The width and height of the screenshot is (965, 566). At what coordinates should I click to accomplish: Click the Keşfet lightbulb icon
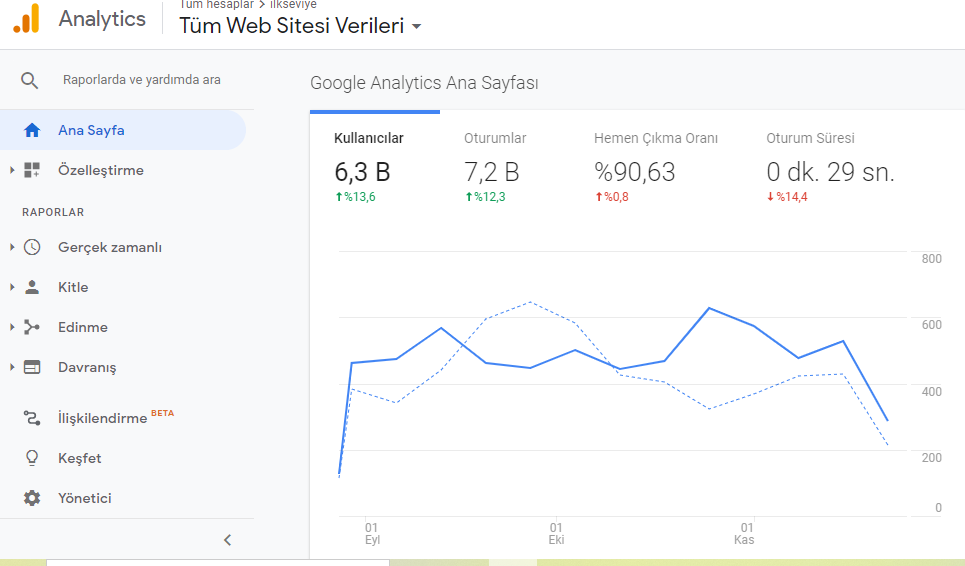pos(32,458)
